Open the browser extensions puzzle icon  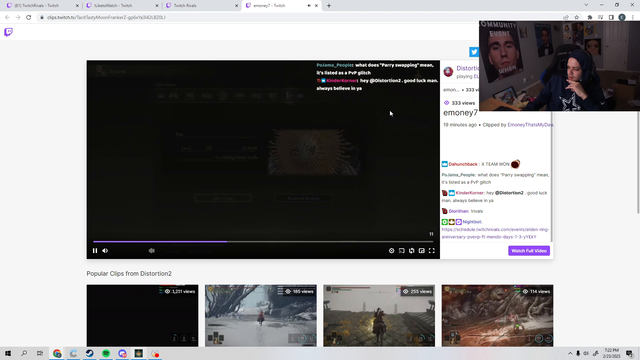tap(590, 18)
